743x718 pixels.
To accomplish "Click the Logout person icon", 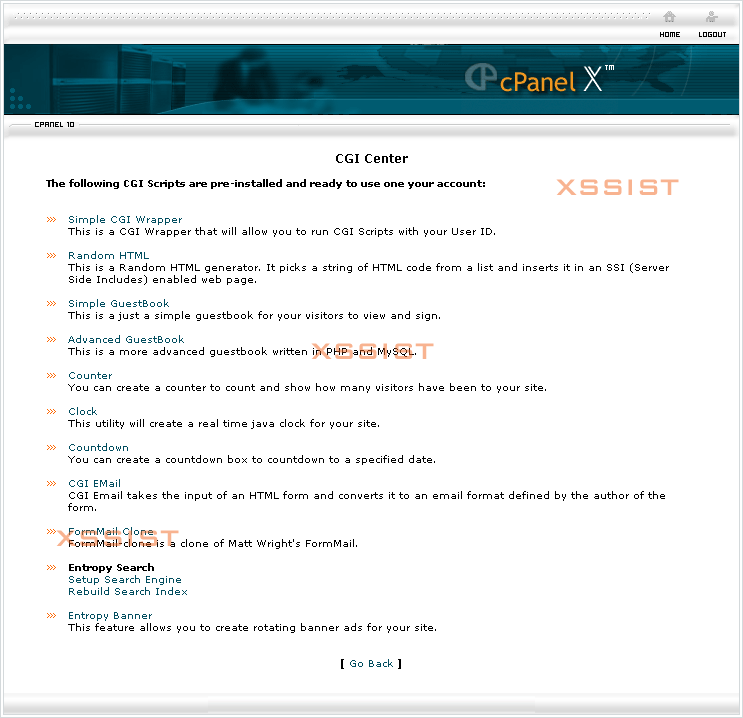I will [711, 17].
